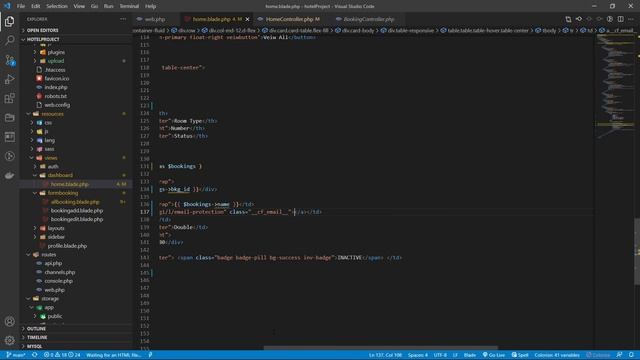640x360 pixels.
Task: Click the Spaces: 4 indentation indicator
Action: [418, 355]
